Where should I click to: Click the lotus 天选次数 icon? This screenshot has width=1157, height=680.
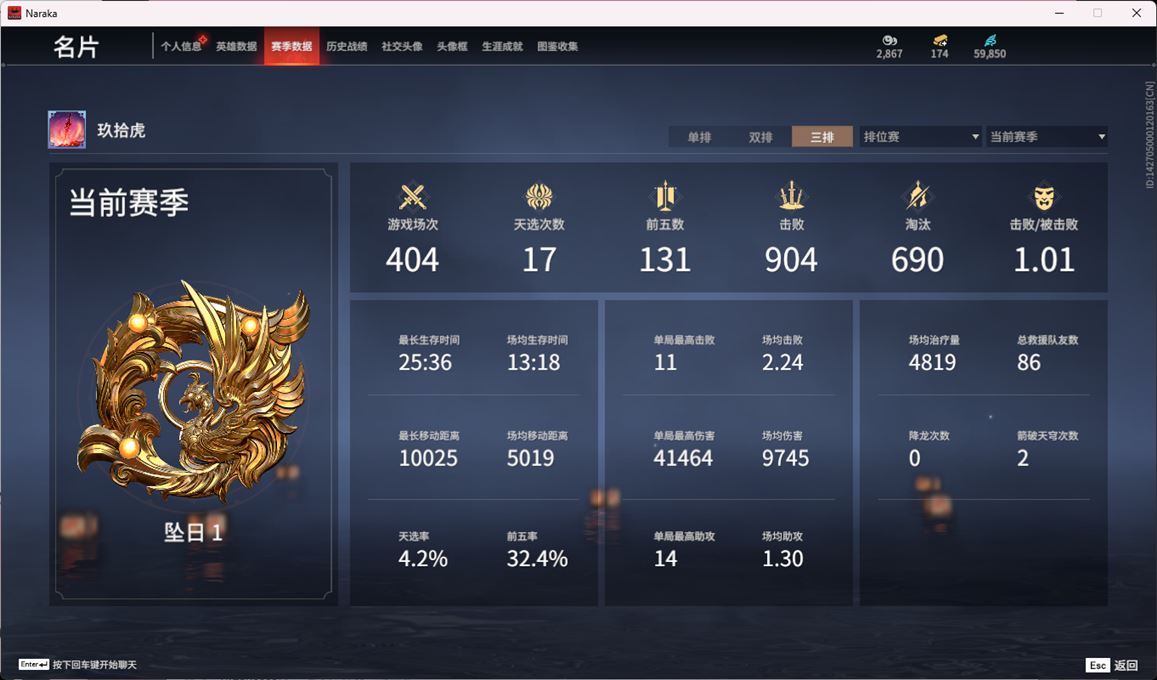(x=539, y=197)
